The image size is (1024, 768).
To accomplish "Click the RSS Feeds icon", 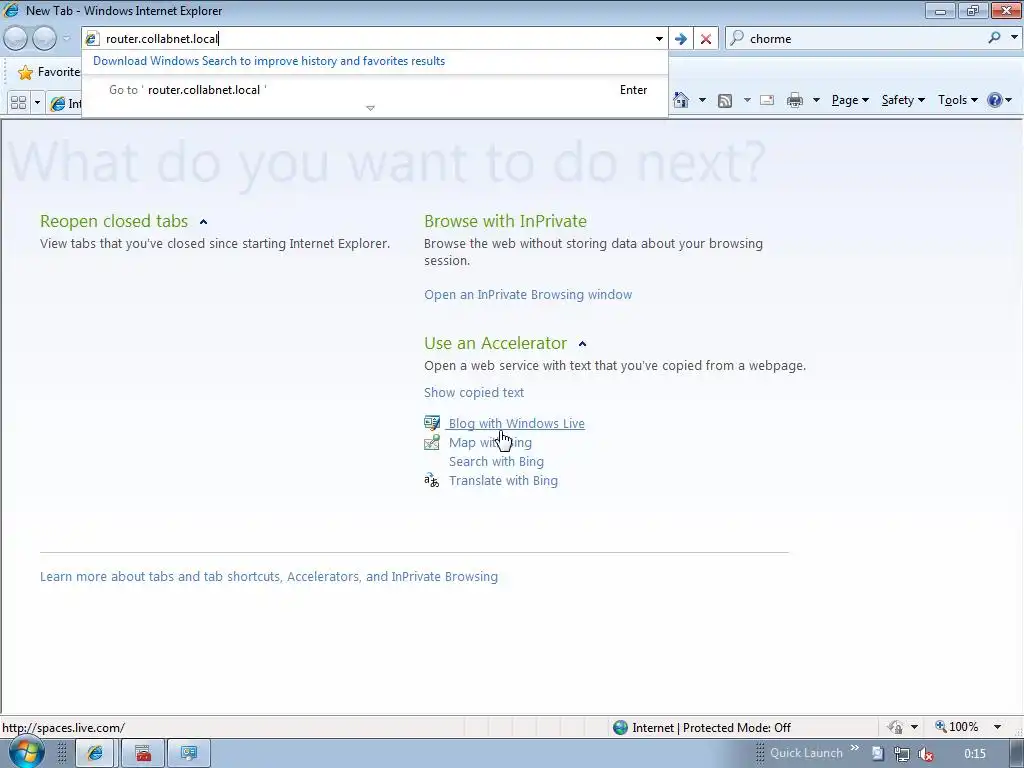I will coord(725,100).
